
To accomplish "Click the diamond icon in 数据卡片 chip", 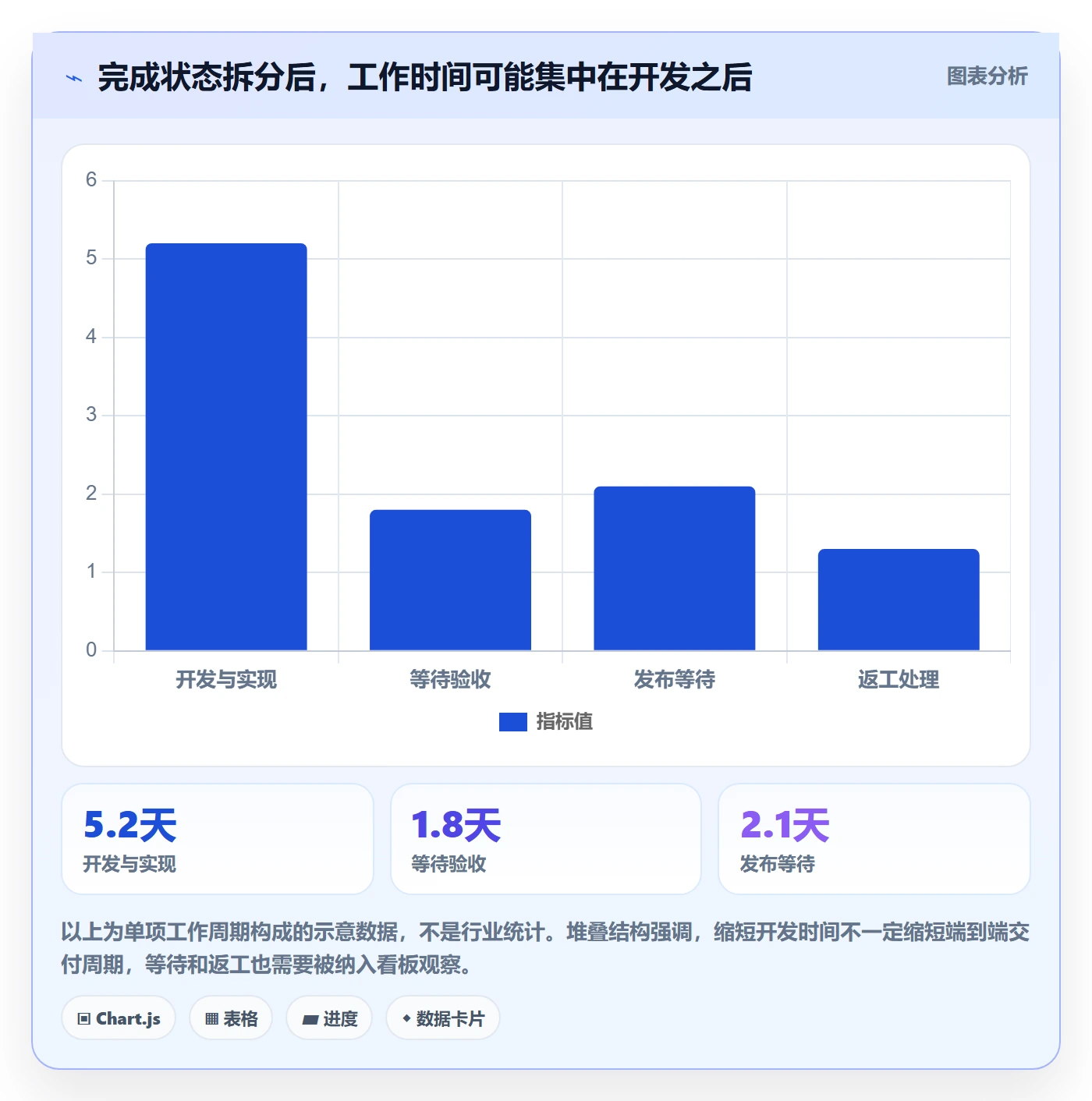I will 406,1018.
